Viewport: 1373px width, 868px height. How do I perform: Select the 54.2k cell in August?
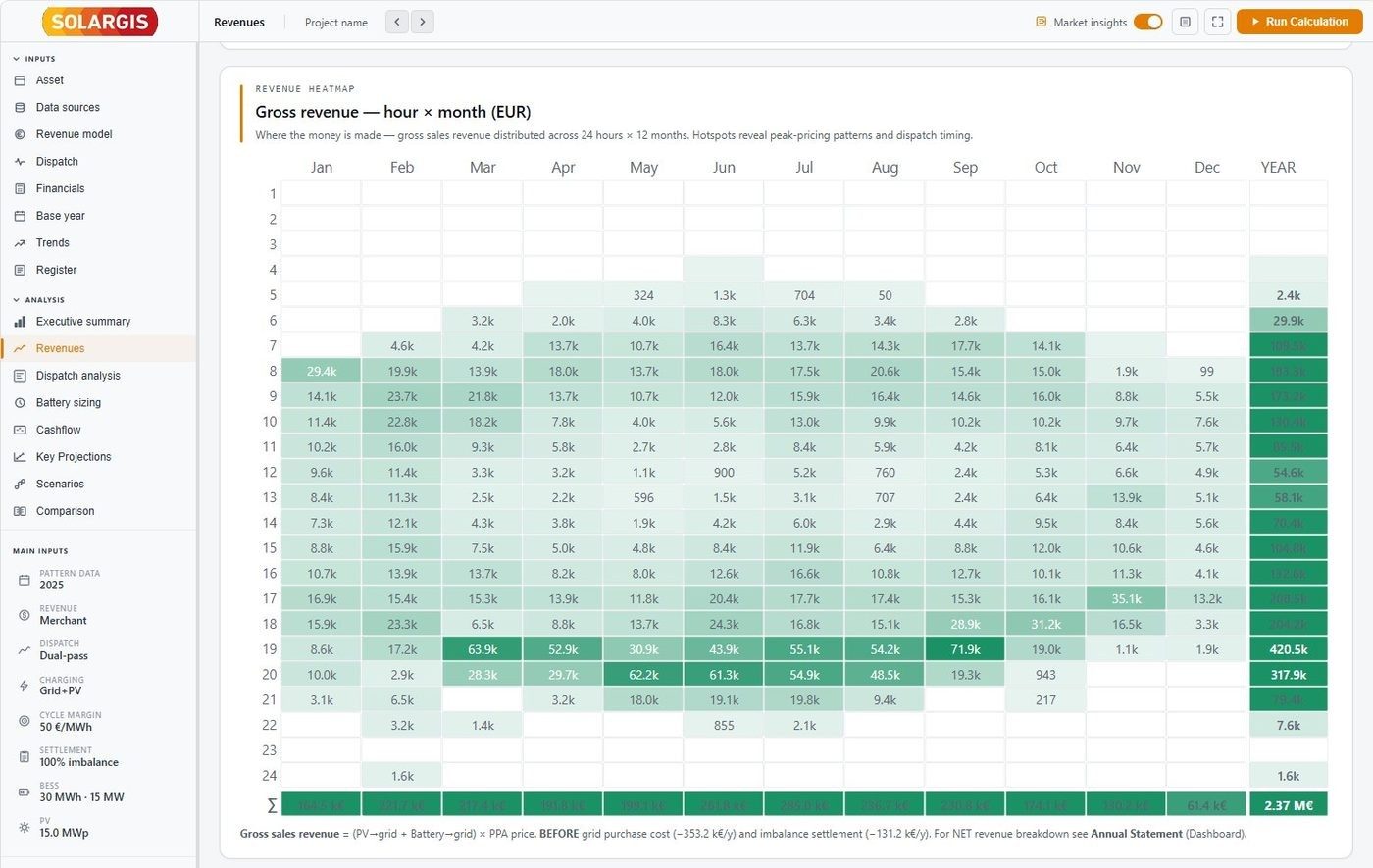[885, 649]
